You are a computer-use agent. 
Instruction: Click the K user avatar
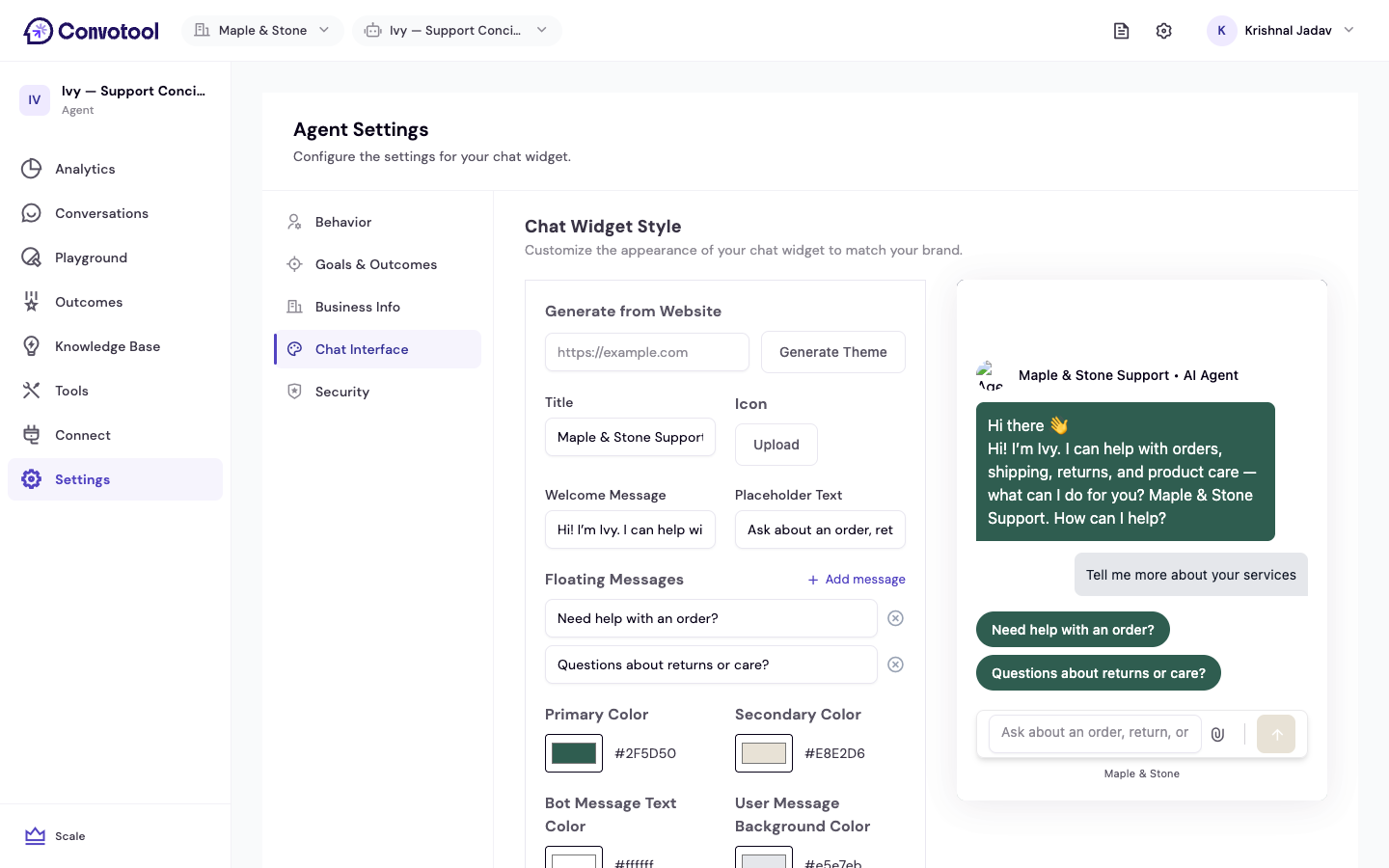click(x=1221, y=31)
